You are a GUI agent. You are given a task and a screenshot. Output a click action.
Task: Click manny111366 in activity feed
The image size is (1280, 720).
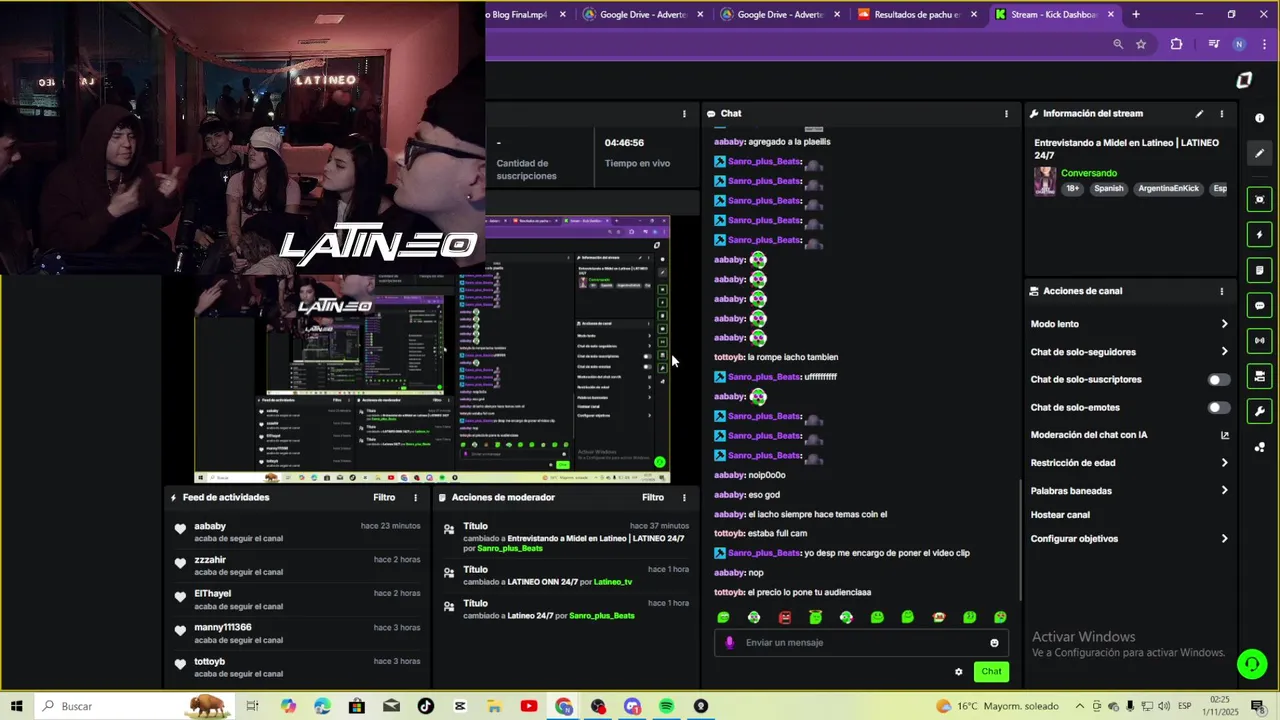[x=223, y=628]
